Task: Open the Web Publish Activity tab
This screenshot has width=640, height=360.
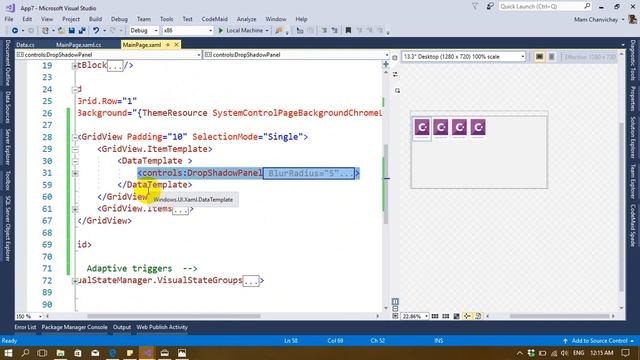Action: [x=162, y=327]
